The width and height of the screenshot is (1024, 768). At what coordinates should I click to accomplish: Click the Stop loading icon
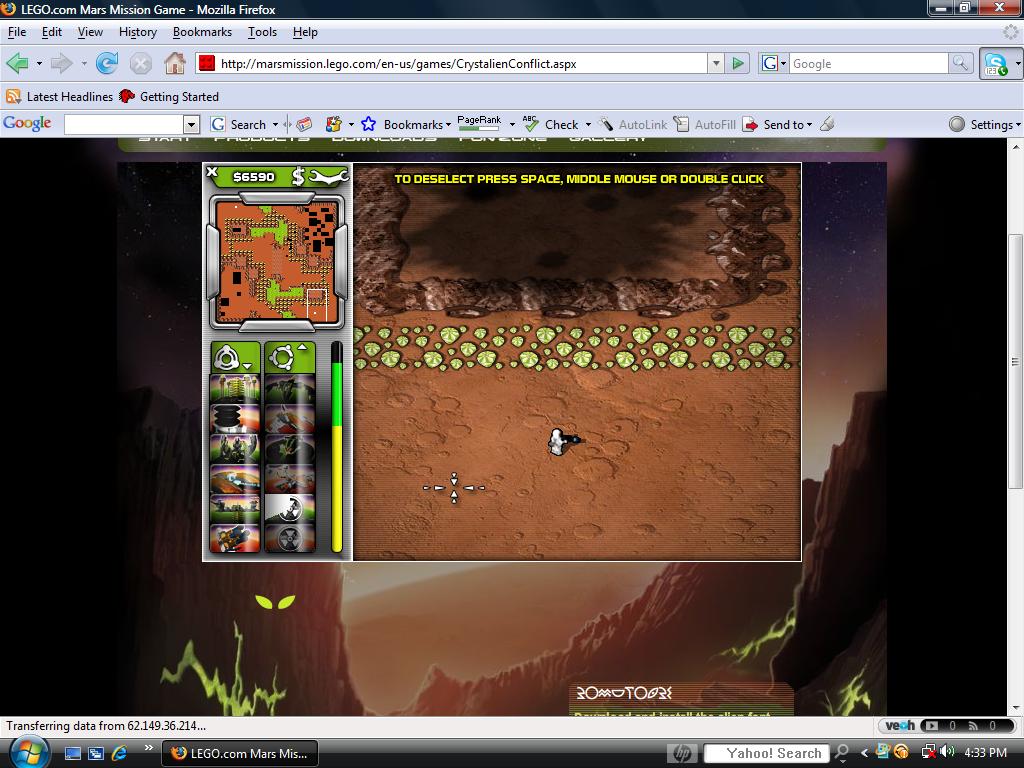140,63
